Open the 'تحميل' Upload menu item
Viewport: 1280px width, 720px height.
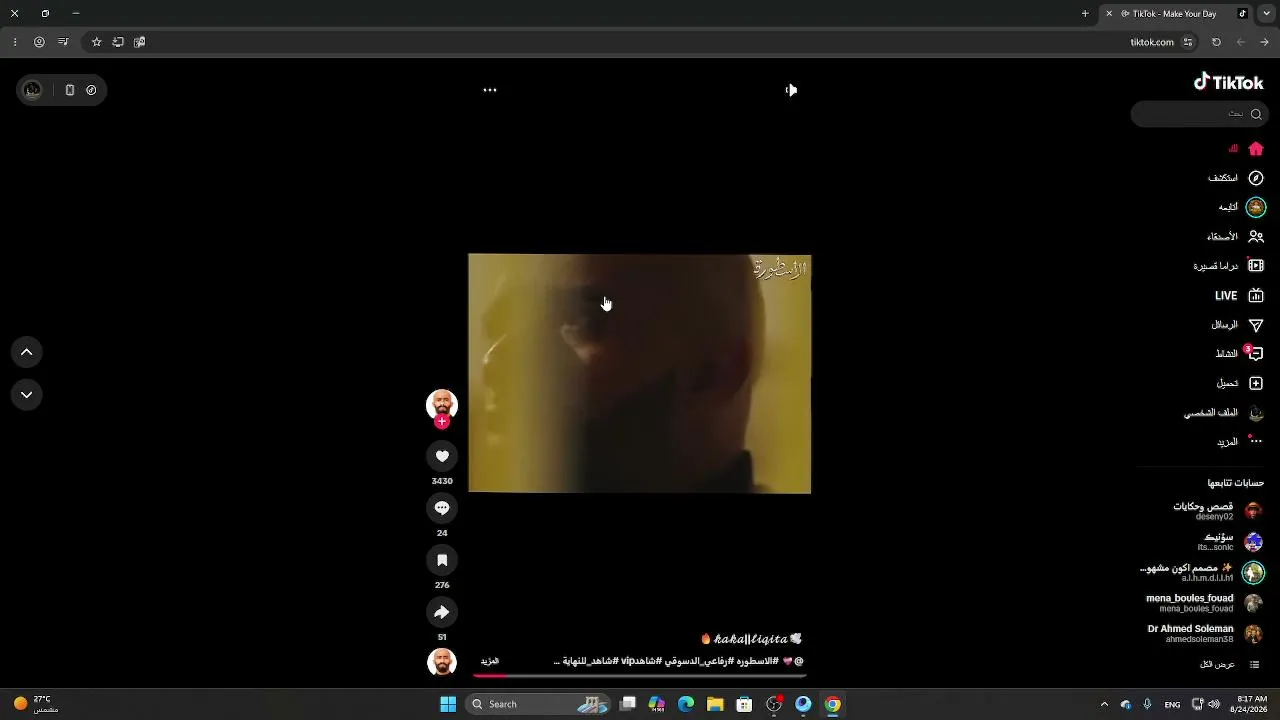point(1228,383)
